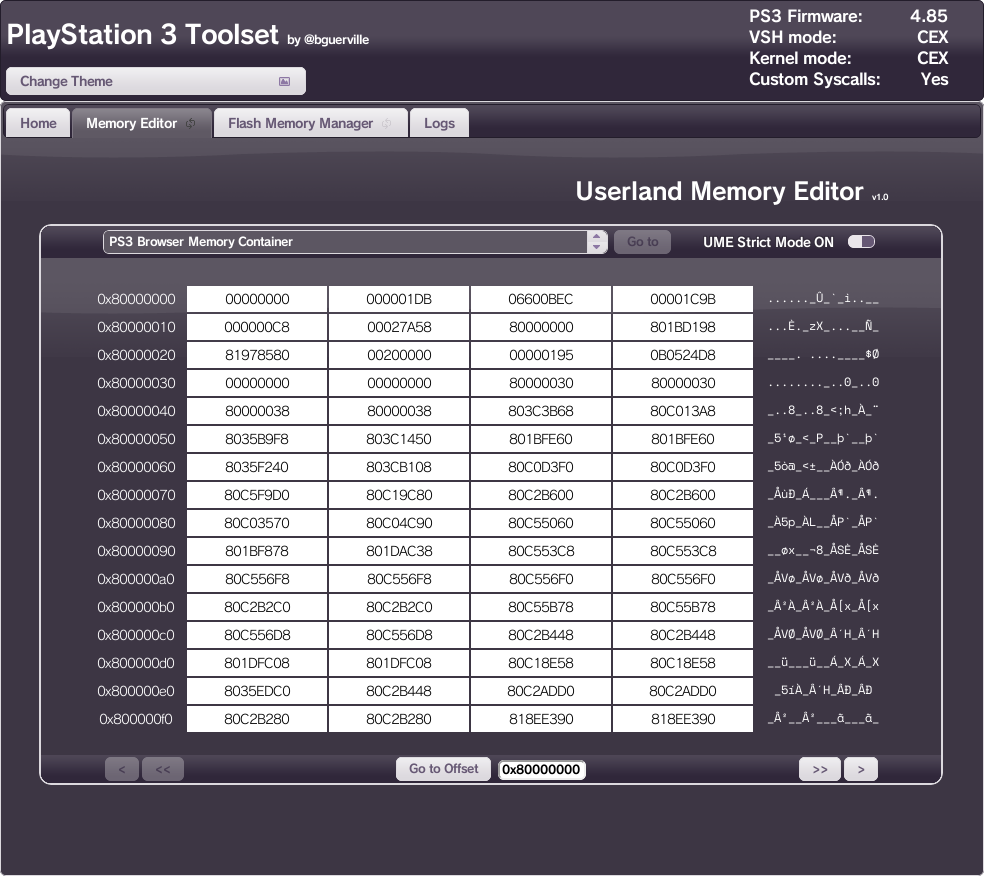Click the memory container dropdown arrows

(596, 242)
